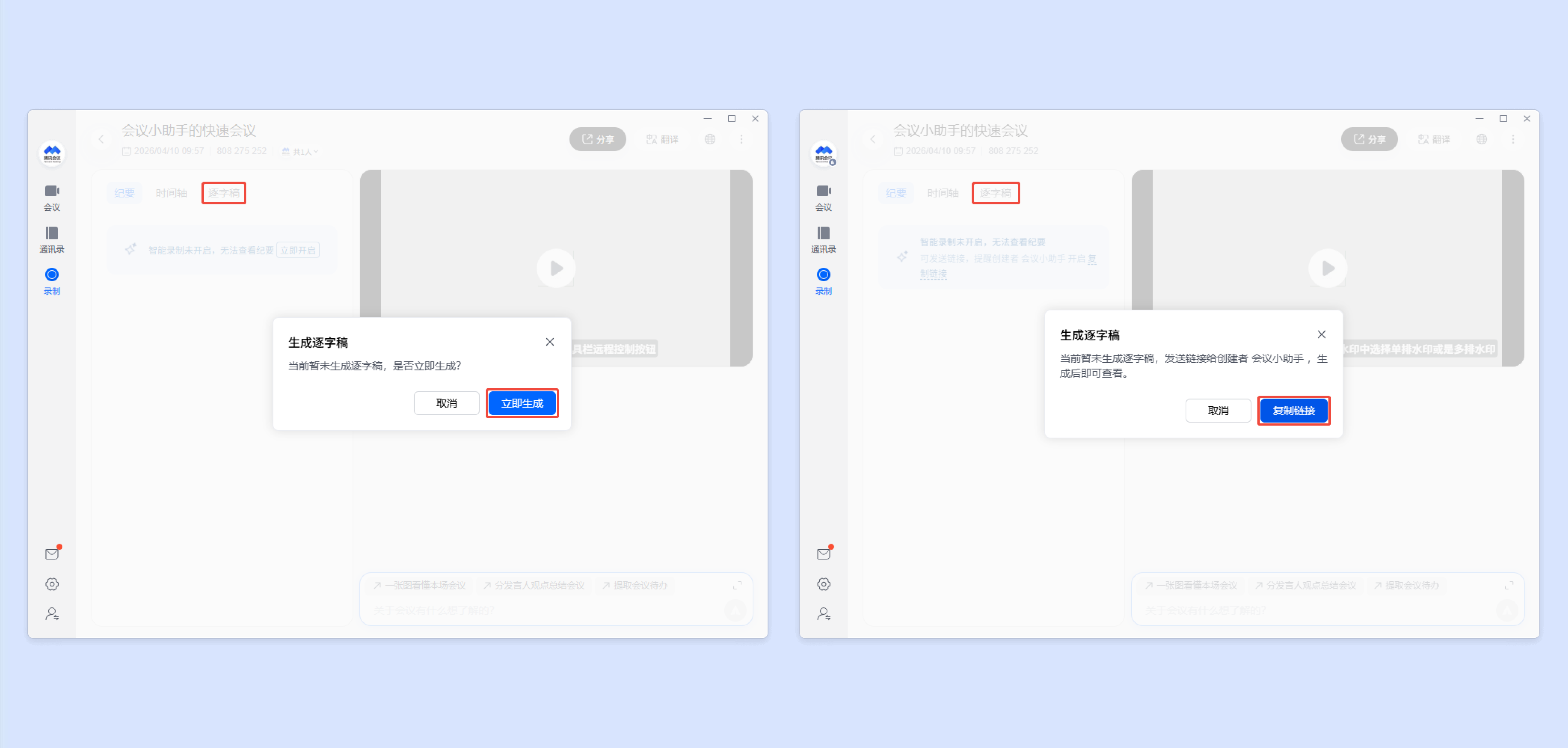
Task: Minimize the right window
Action: pos(1480,119)
